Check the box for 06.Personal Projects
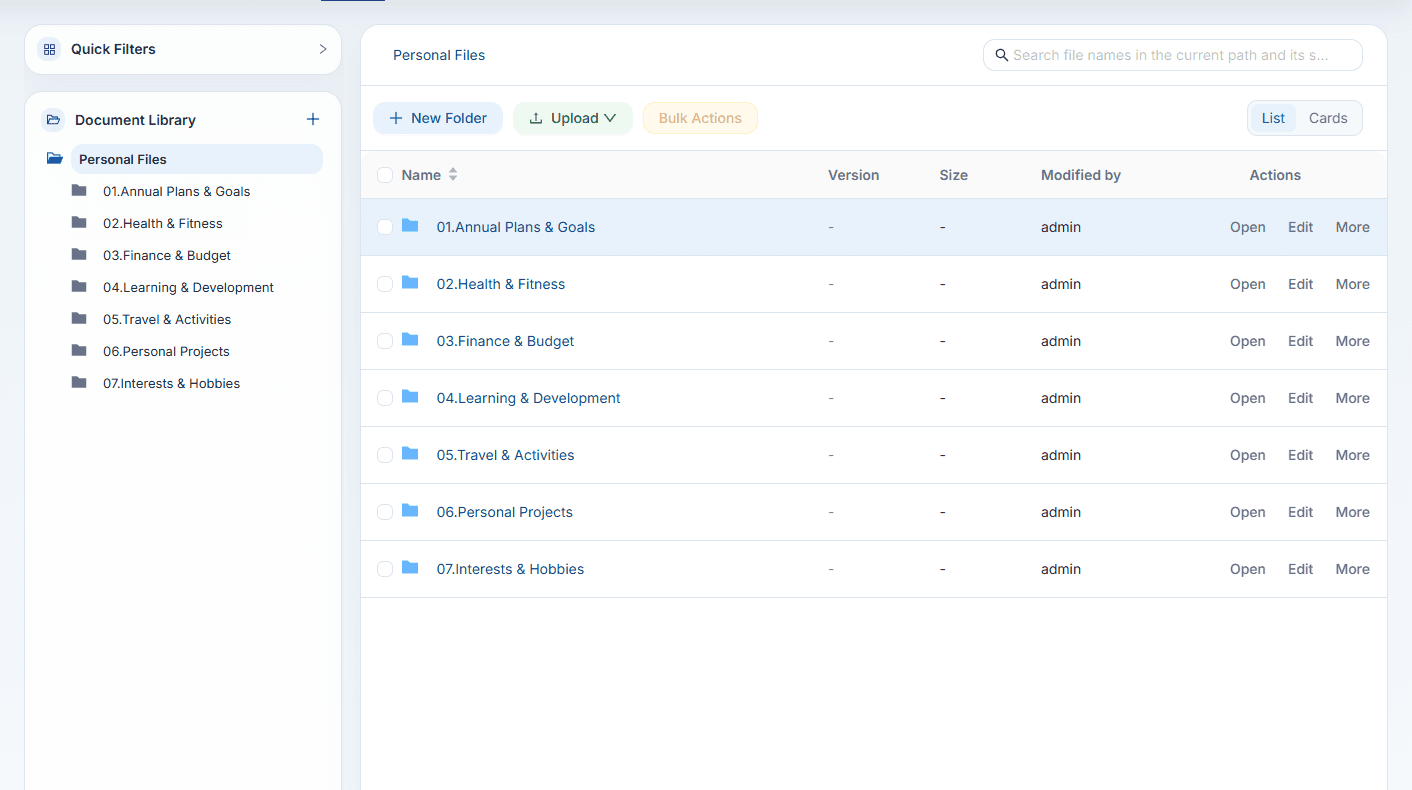The height and width of the screenshot is (790, 1412). [x=385, y=512]
